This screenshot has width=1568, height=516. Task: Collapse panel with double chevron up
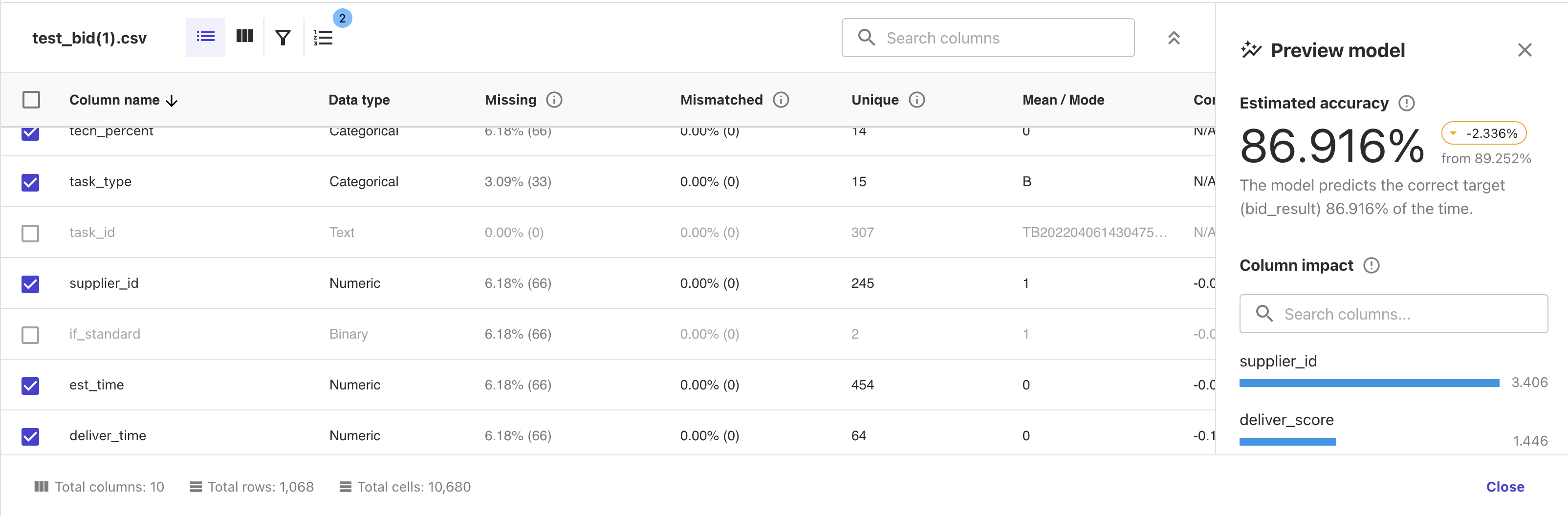click(1174, 38)
